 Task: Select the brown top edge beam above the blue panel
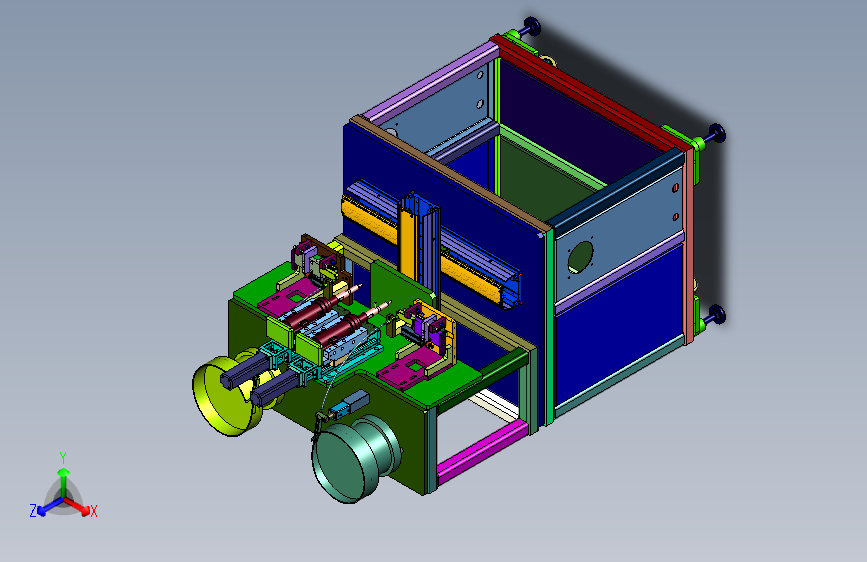pos(451,175)
